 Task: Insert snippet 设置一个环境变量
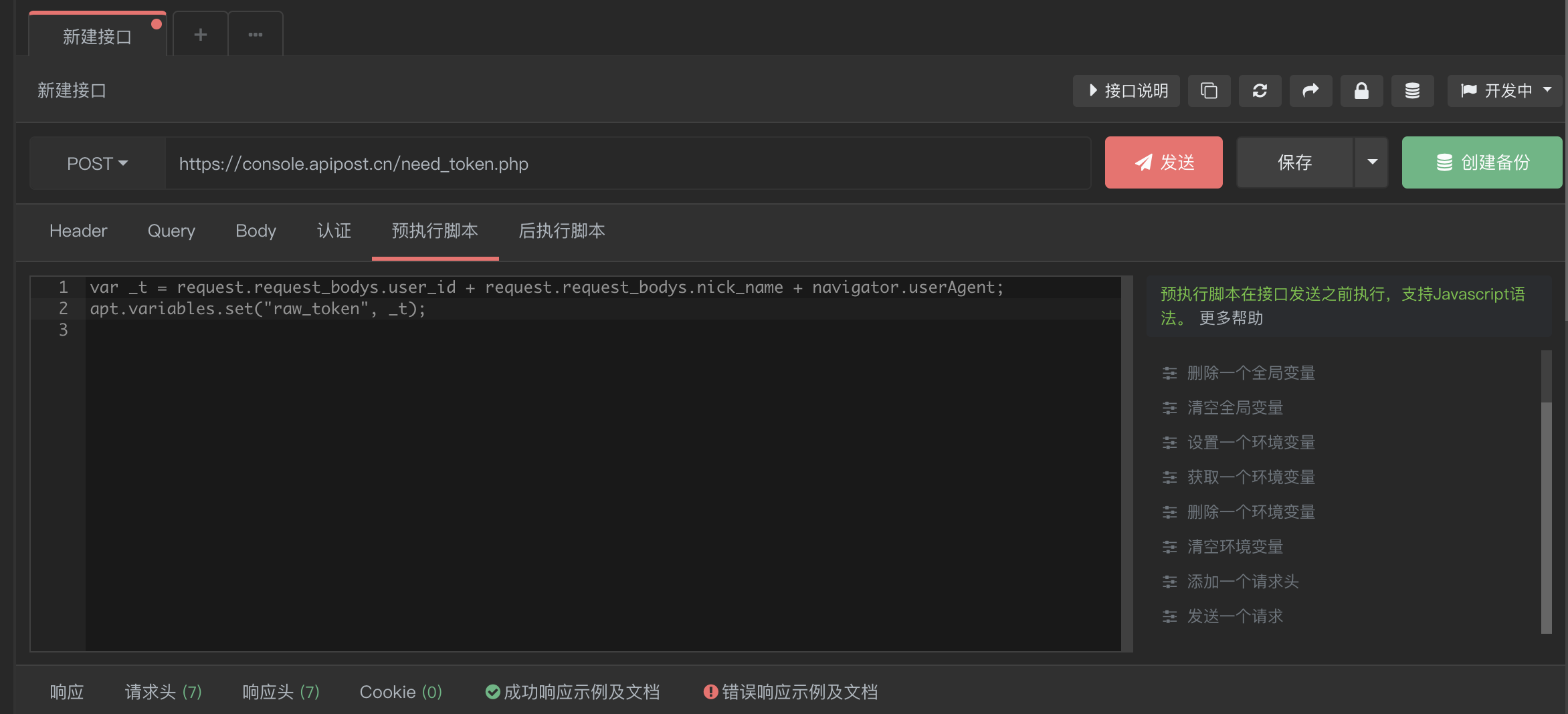pyautogui.click(x=1251, y=443)
